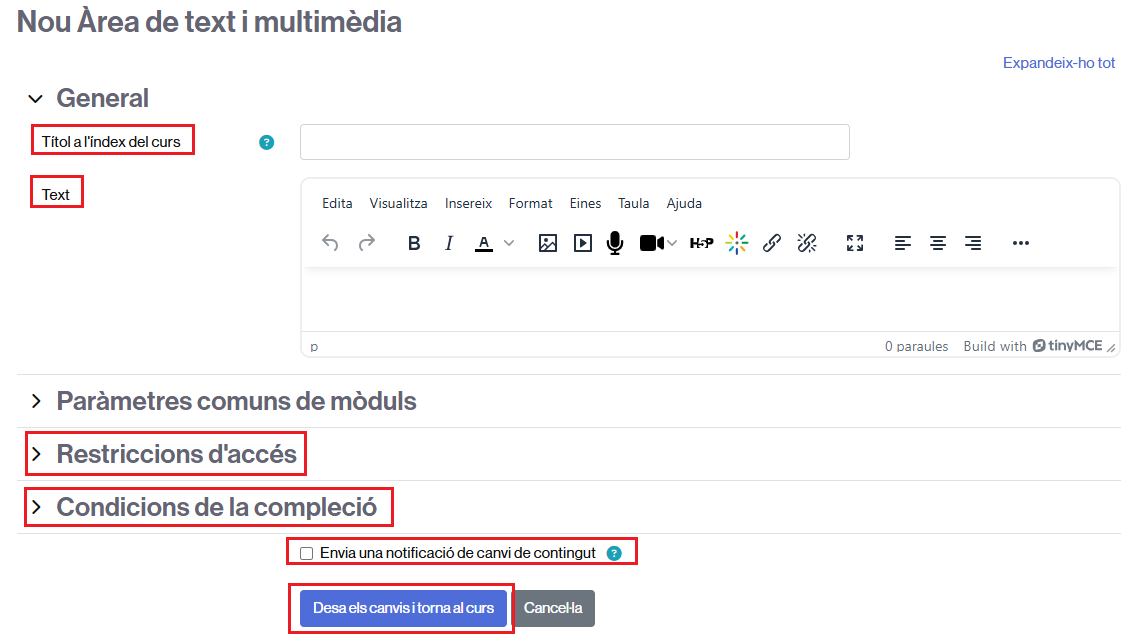Insert a link with the chain icon
This screenshot has width=1145, height=643.
772,243
